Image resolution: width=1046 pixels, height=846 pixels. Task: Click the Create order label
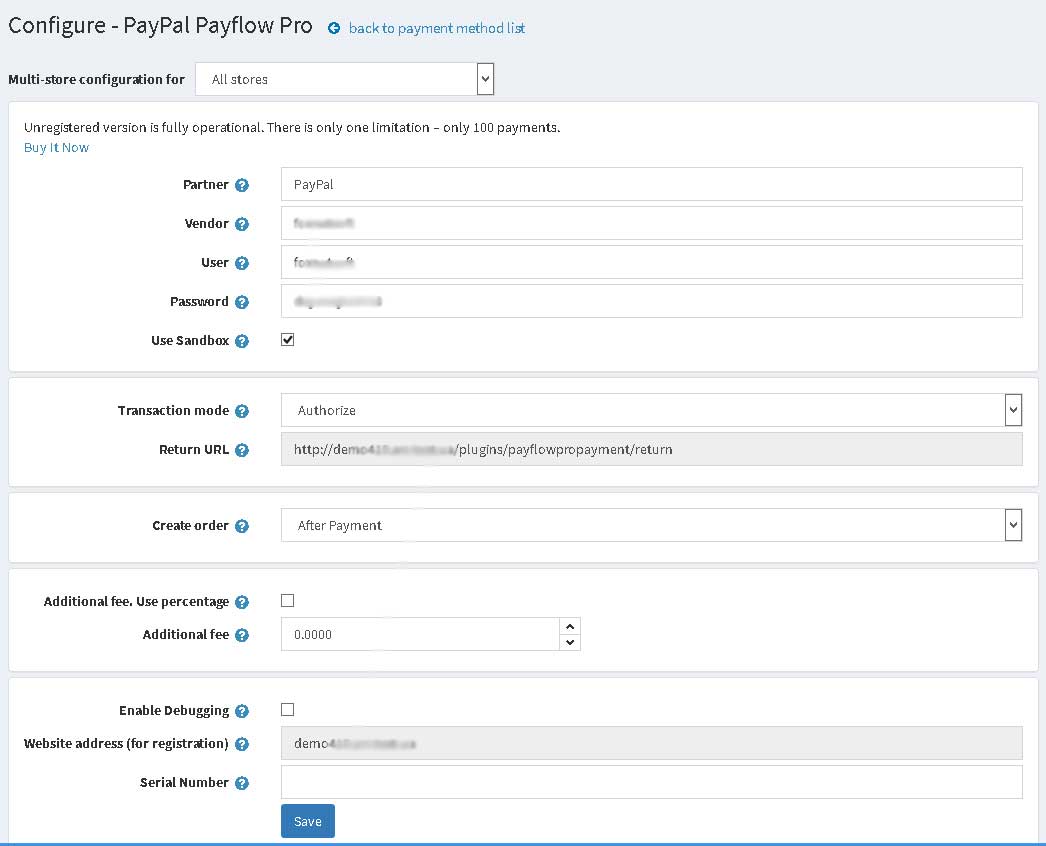(190, 526)
